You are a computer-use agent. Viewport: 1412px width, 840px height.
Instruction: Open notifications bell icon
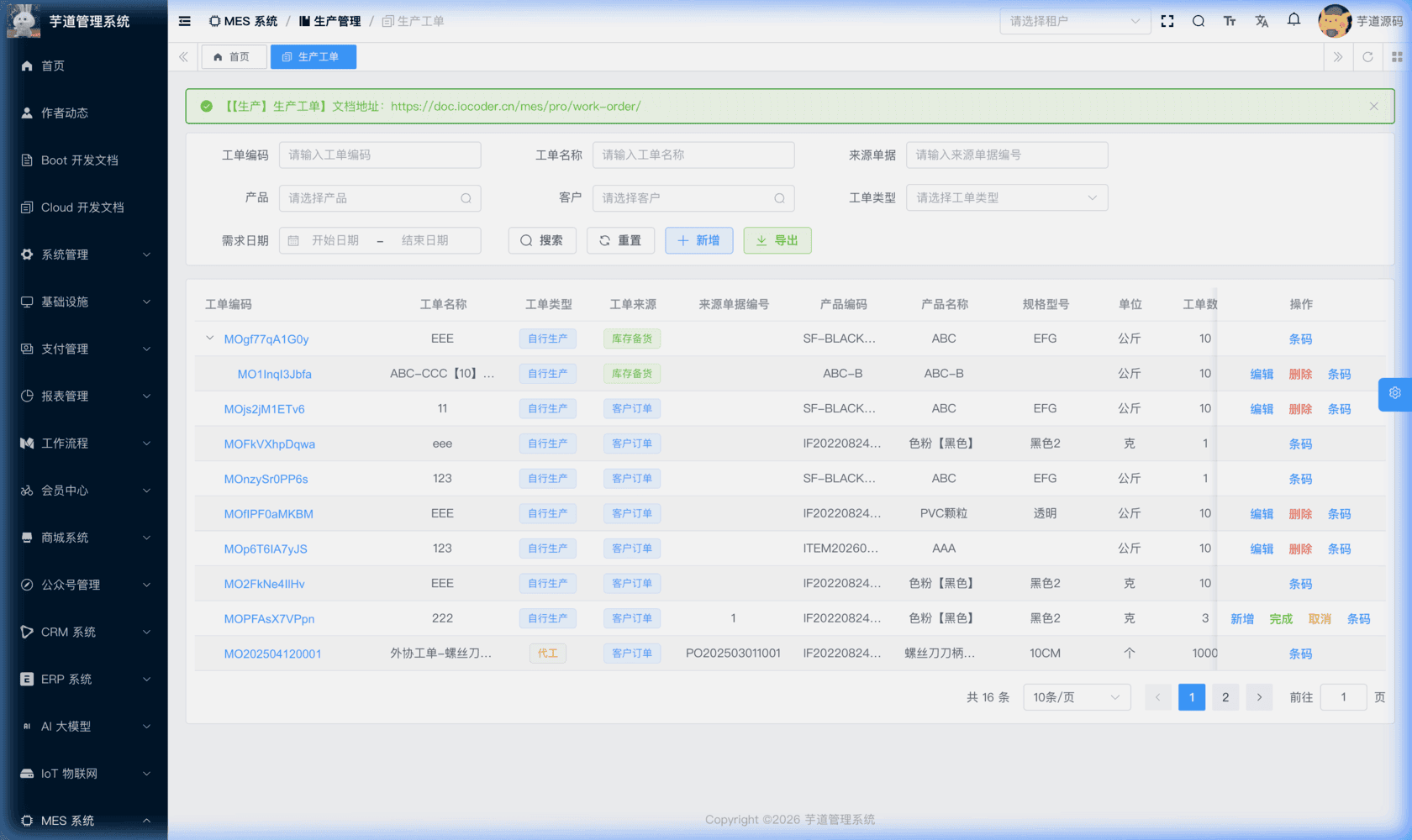click(x=1293, y=19)
